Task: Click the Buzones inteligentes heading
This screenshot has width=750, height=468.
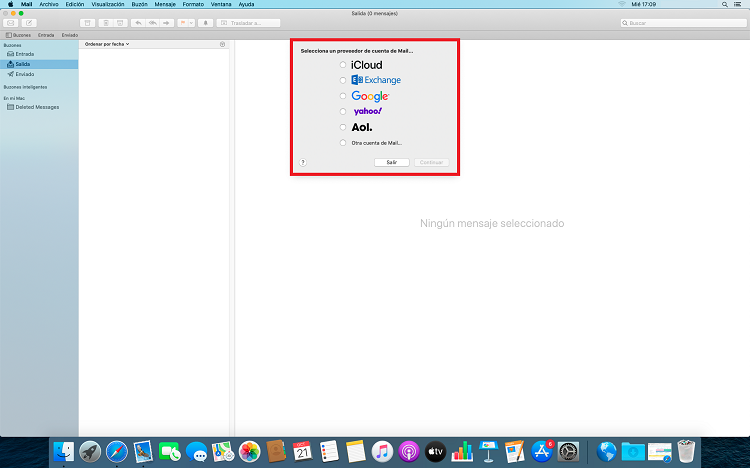Action: (x=25, y=87)
